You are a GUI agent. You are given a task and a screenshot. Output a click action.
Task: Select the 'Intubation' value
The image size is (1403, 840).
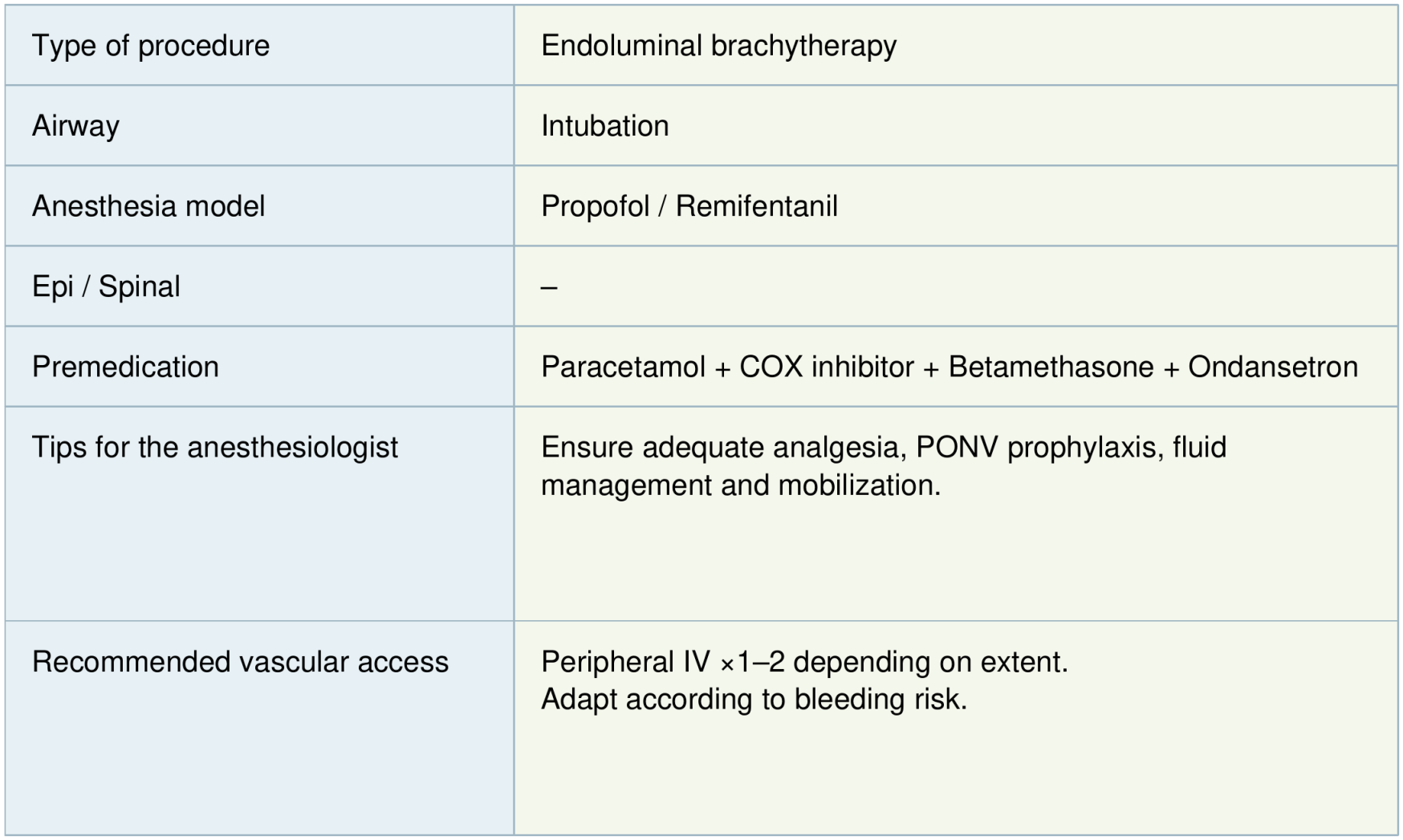point(604,126)
